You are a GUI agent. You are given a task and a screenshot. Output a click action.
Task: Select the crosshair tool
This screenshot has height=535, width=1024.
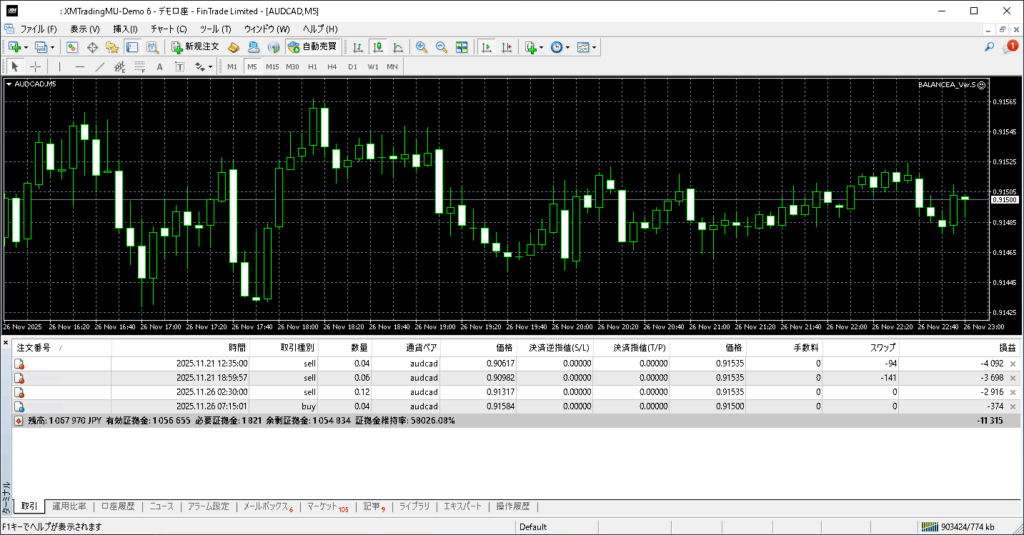click(35, 67)
